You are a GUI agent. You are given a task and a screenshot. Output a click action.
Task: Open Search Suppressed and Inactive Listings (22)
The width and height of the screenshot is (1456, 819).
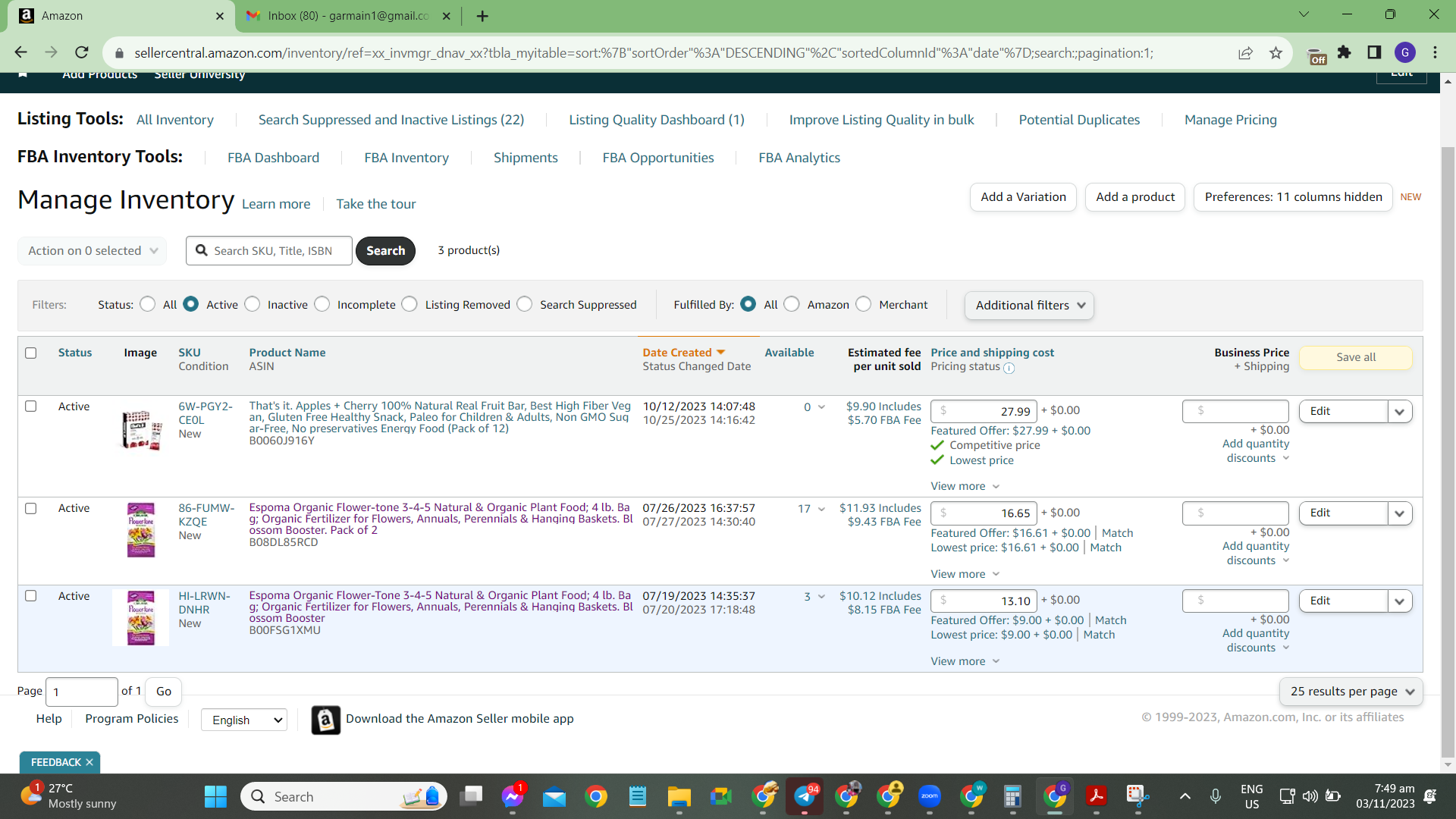tap(391, 120)
